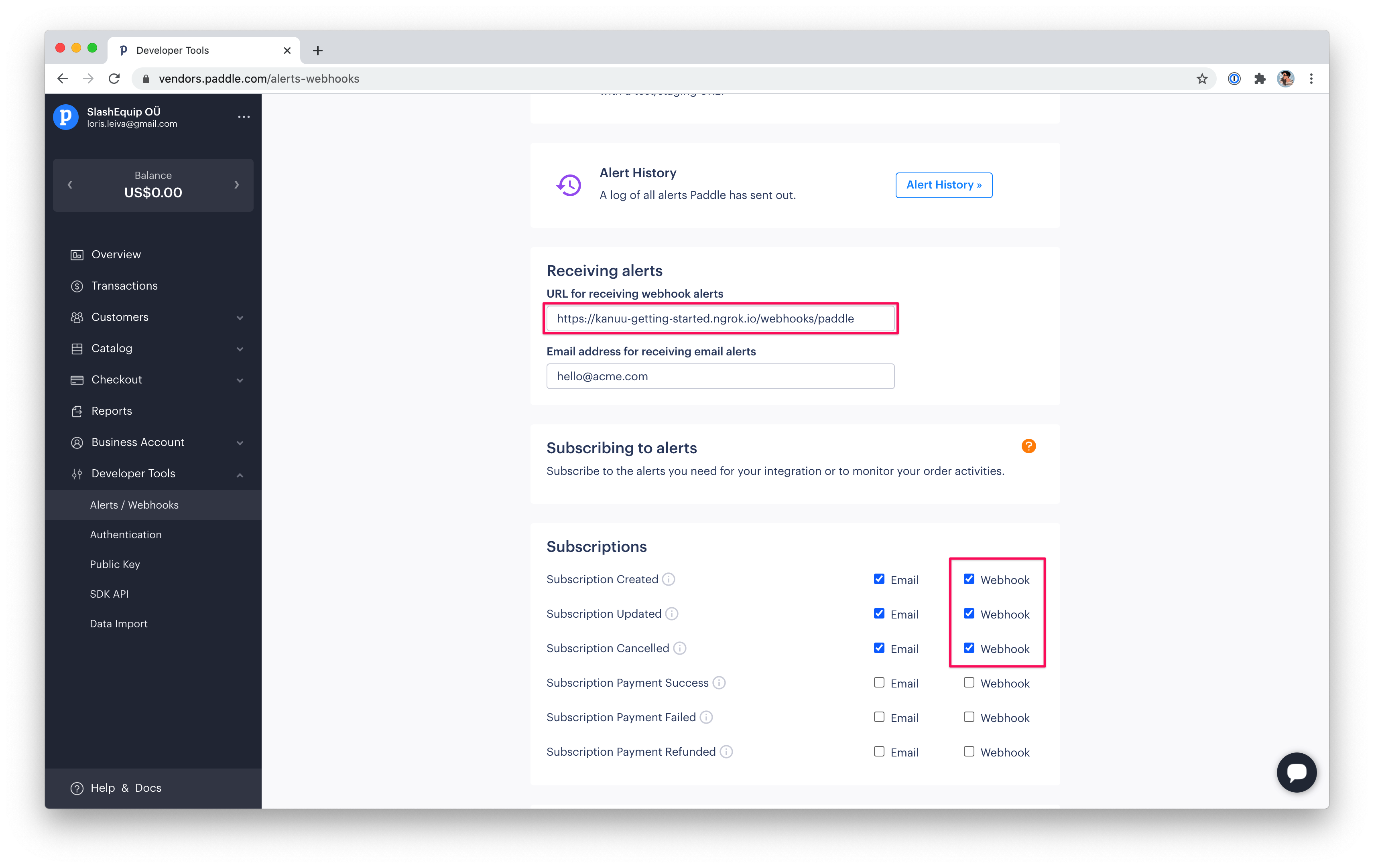Show info for Subscription Payment Failed

[x=706, y=718]
